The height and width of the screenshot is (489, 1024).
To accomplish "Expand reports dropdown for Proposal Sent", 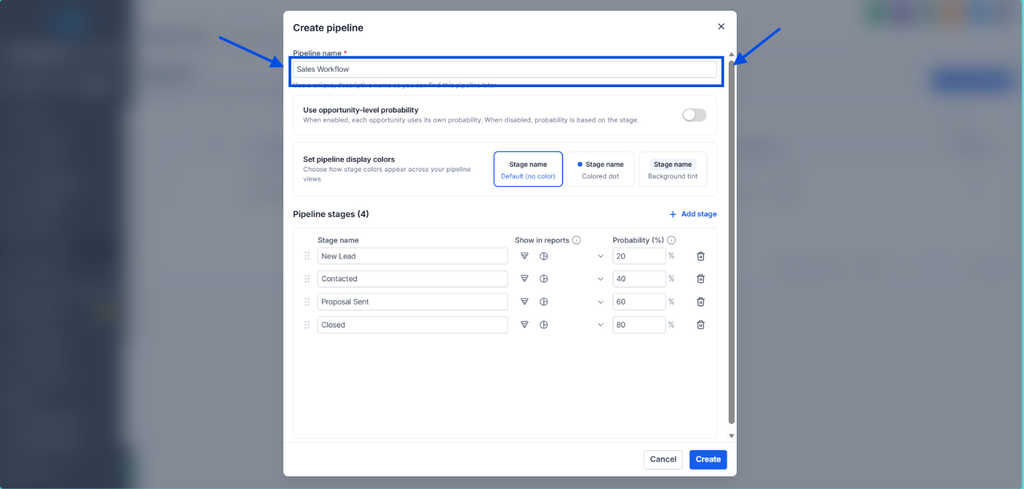I will pyautogui.click(x=601, y=302).
